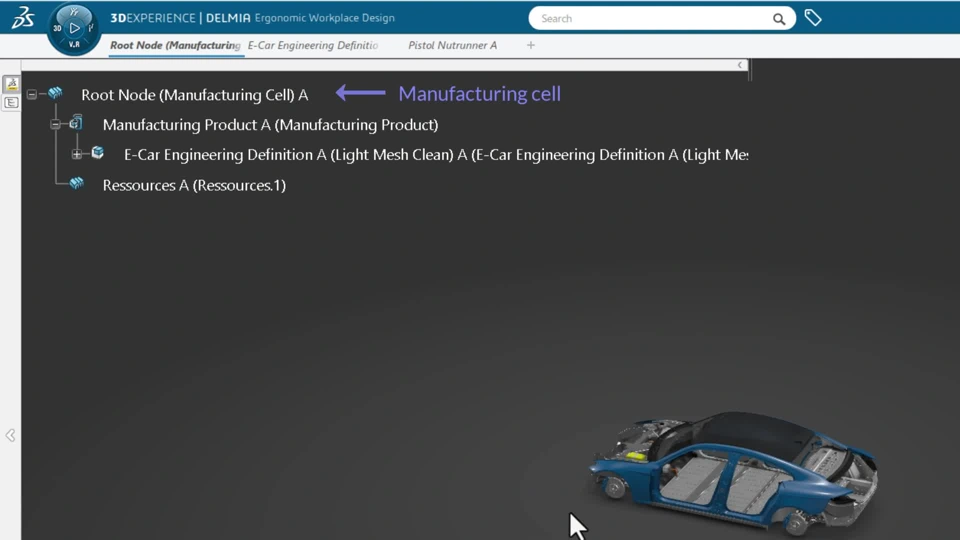This screenshot has height=540, width=960.
Task: Click the Manufacturing Product A node icon
Action: (76, 124)
